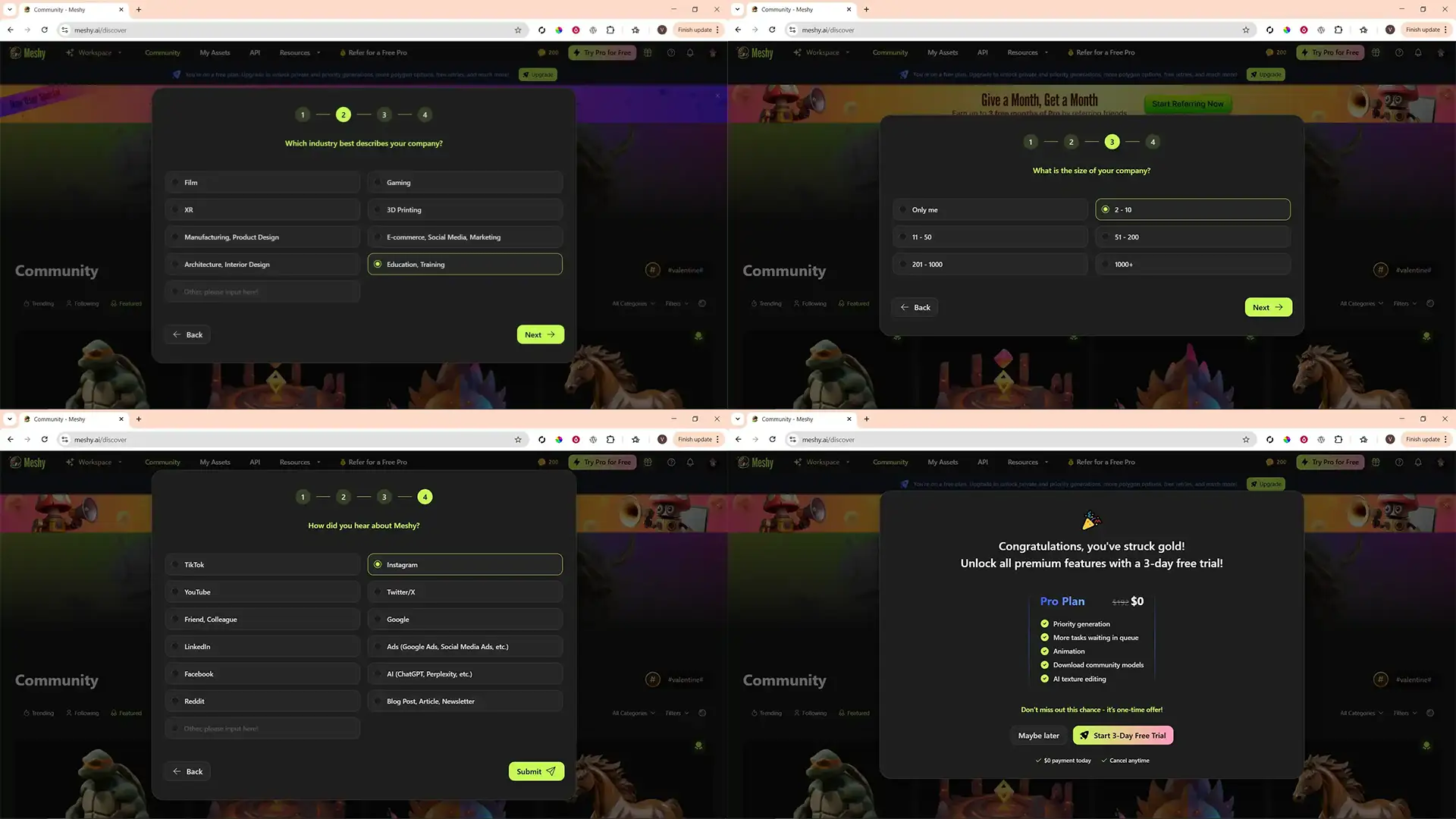Click Maybe Later link on Pro Plan
The height and width of the screenshot is (819, 1456).
point(1038,735)
